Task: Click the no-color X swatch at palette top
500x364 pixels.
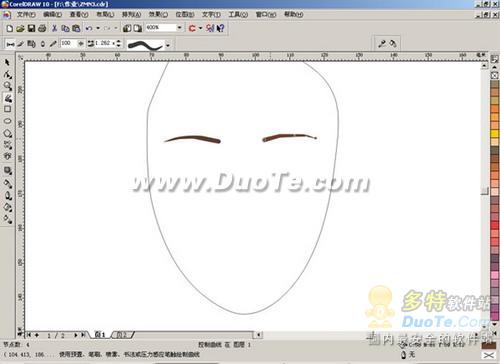Action: 495,75
